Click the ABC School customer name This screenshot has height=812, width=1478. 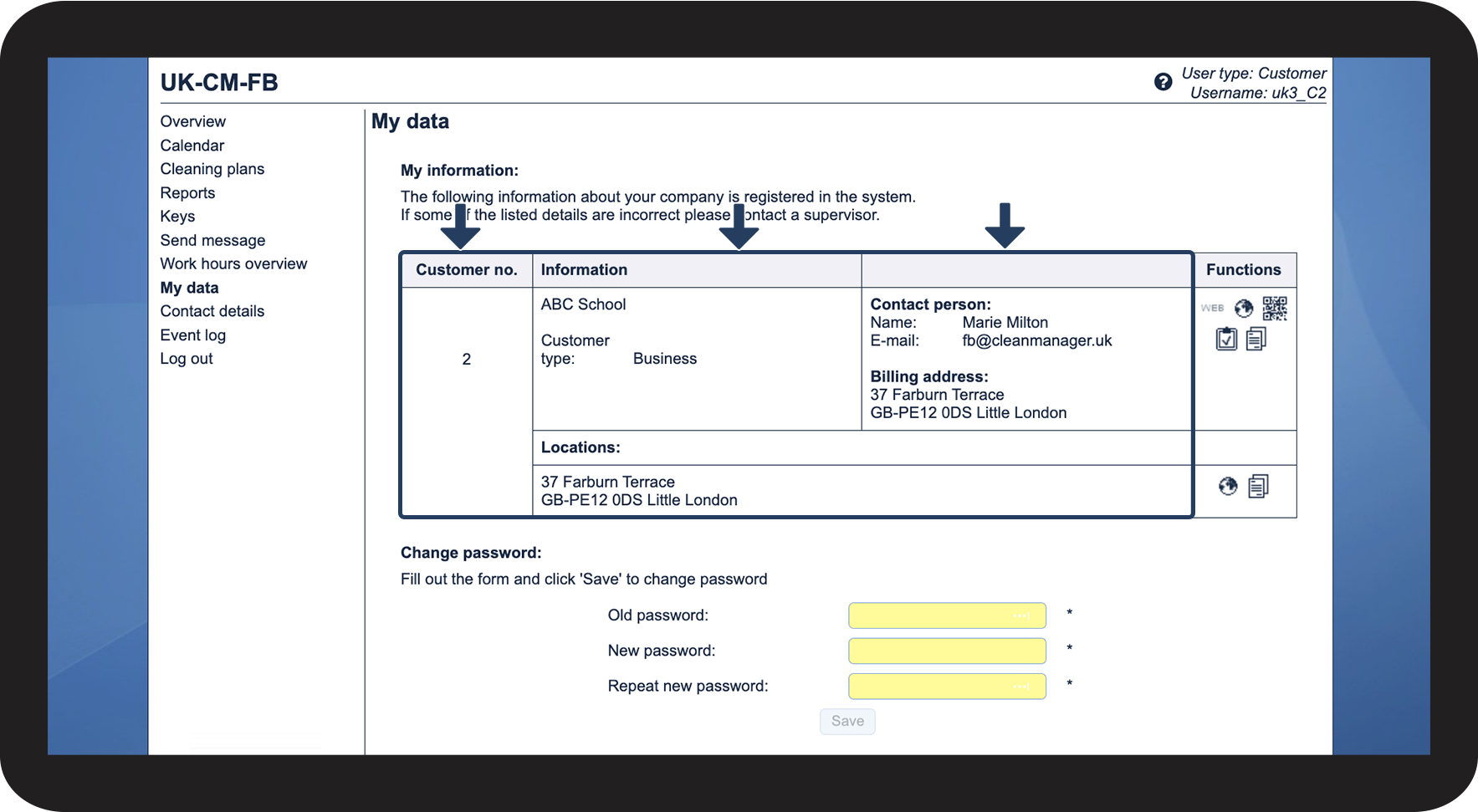click(583, 304)
